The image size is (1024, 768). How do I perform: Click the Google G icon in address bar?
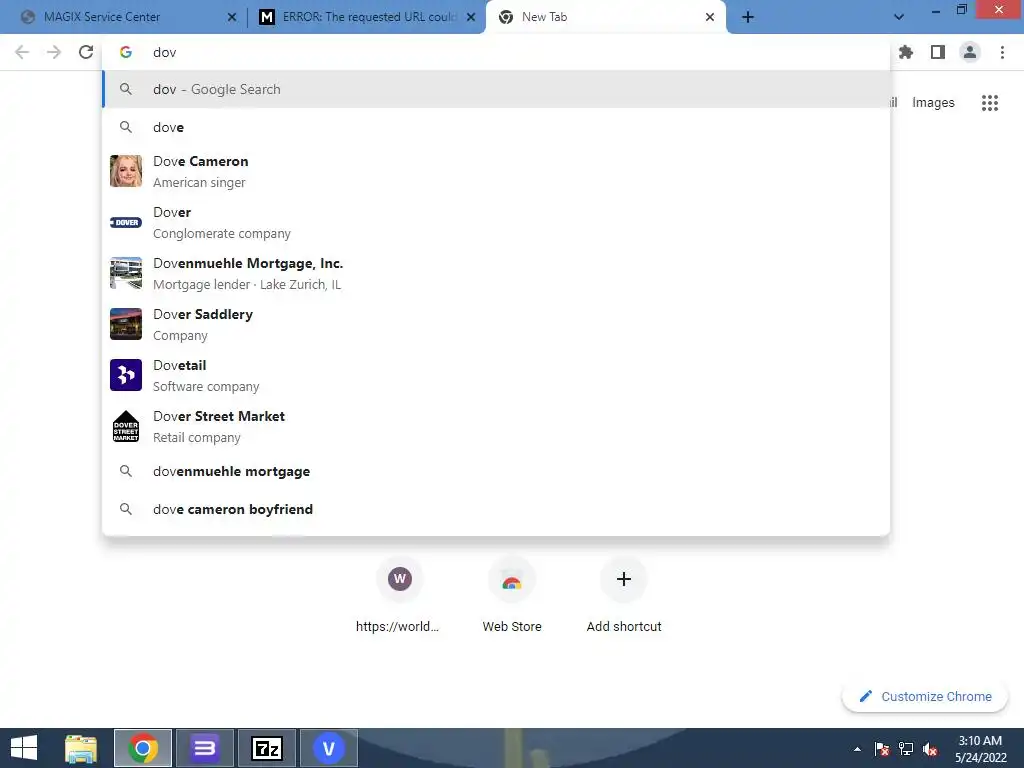126,52
